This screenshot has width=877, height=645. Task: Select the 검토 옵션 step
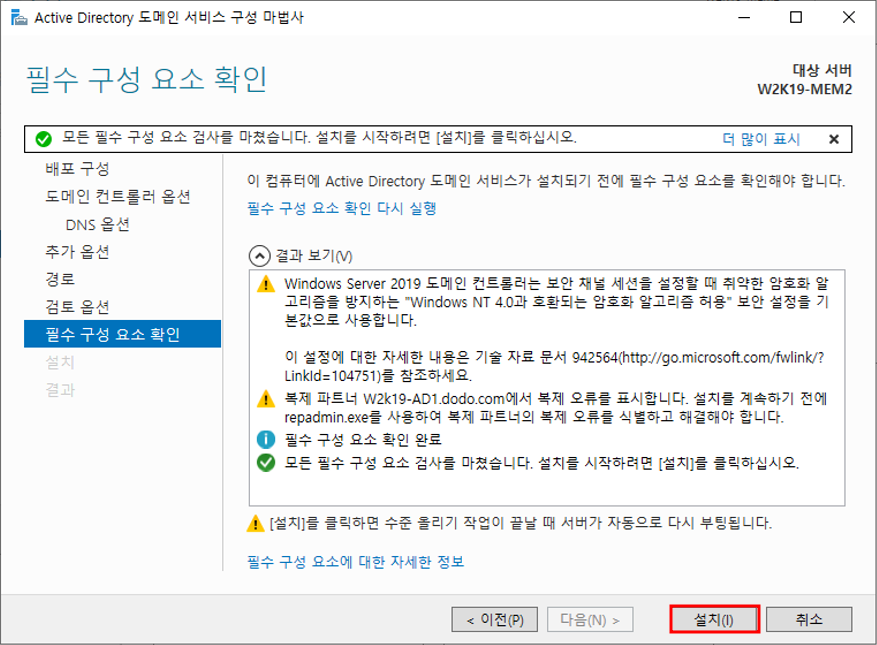[77, 307]
